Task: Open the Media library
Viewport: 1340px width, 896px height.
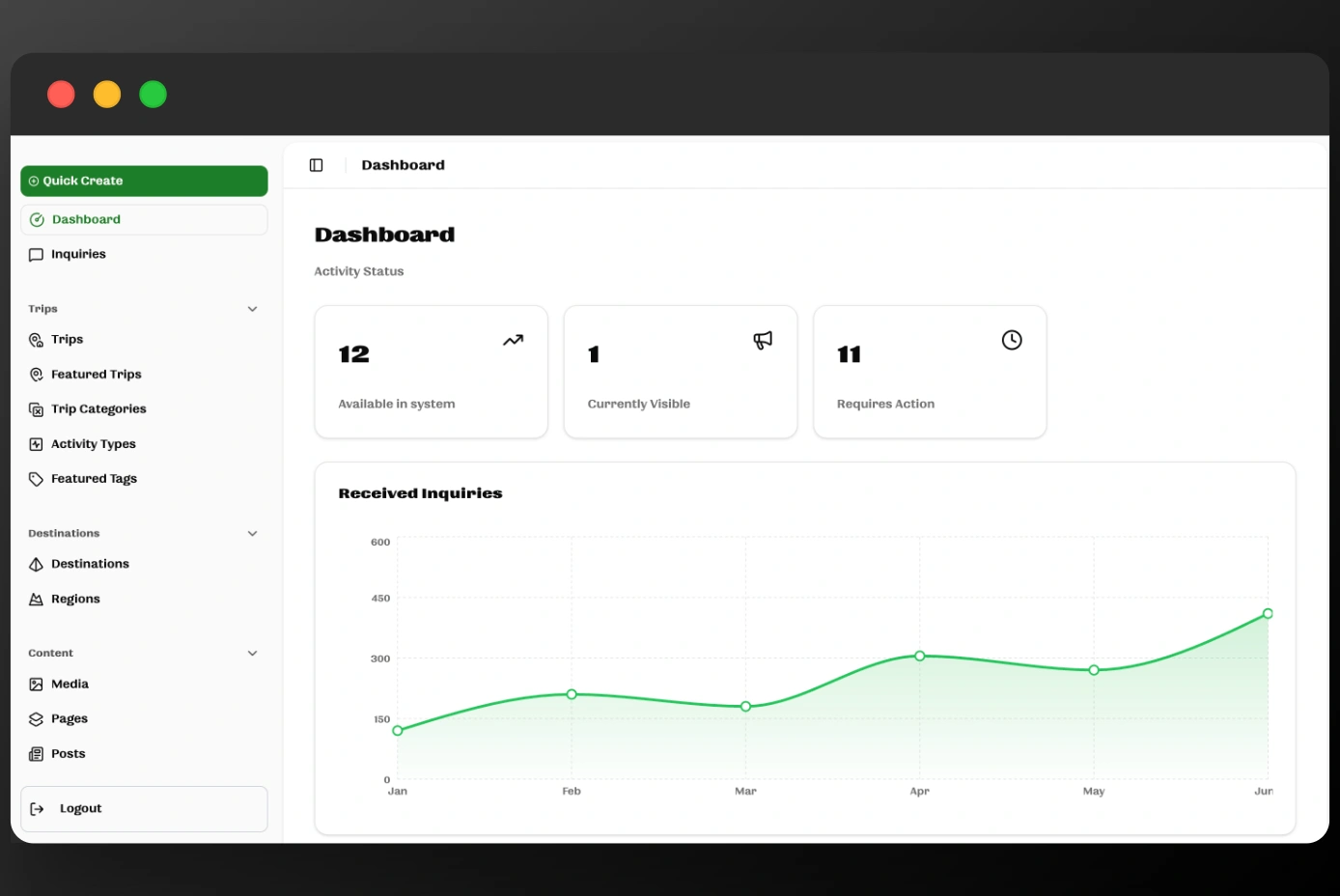Action: [x=144, y=684]
